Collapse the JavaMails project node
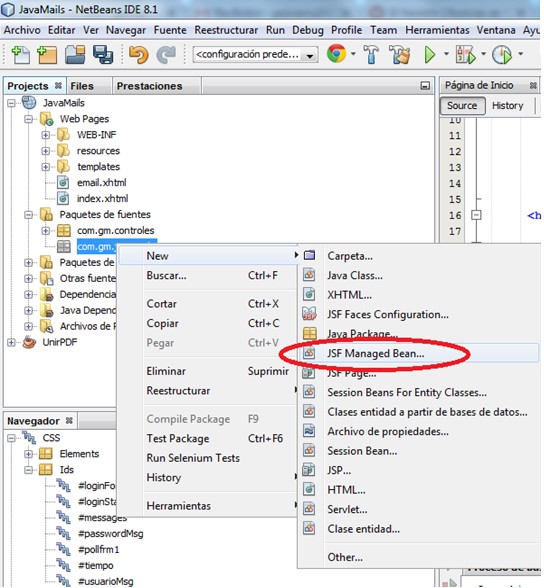 click(12, 103)
